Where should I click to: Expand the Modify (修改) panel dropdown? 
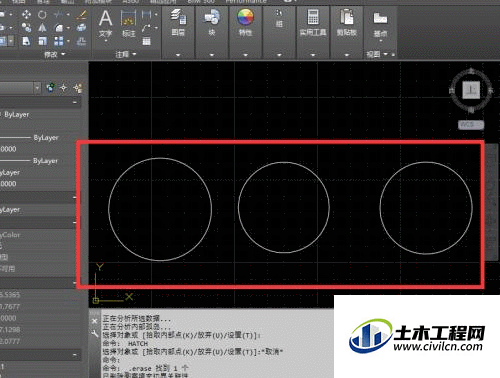pos(55,54)
